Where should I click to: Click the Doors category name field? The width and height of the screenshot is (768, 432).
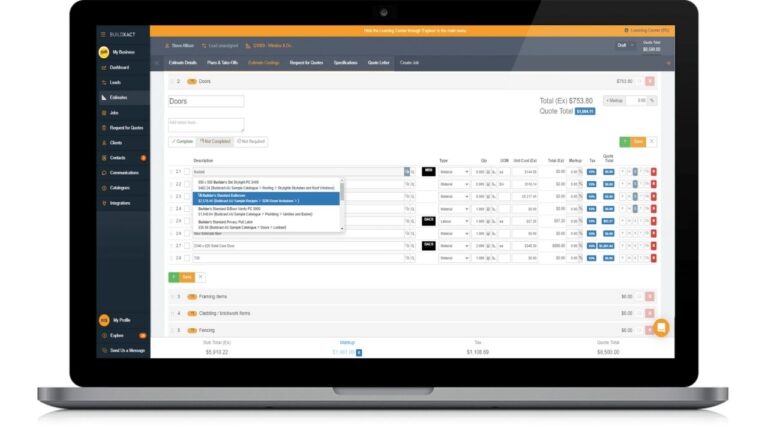pos(206,101)
